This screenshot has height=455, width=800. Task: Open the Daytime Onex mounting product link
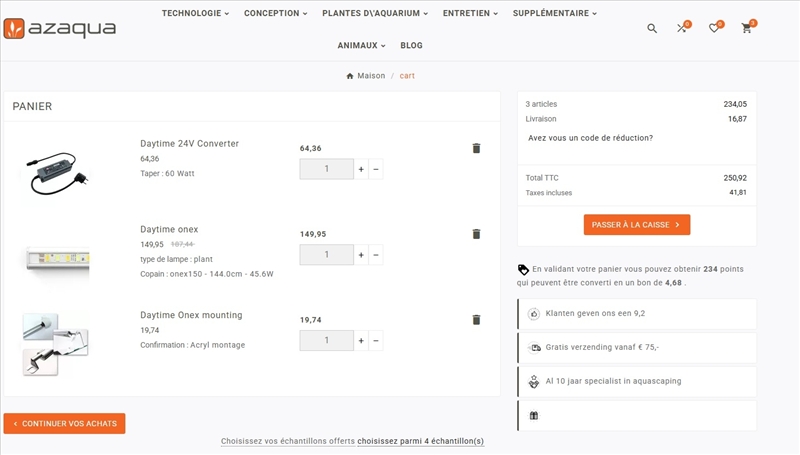click(191, 315)
